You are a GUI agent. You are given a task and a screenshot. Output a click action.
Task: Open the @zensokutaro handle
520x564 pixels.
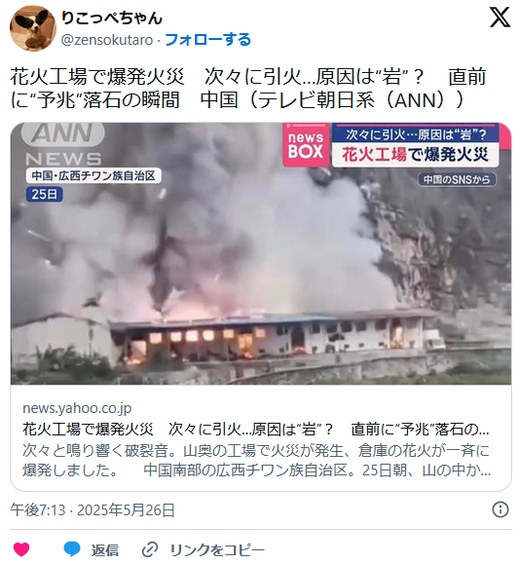(107, 40)
